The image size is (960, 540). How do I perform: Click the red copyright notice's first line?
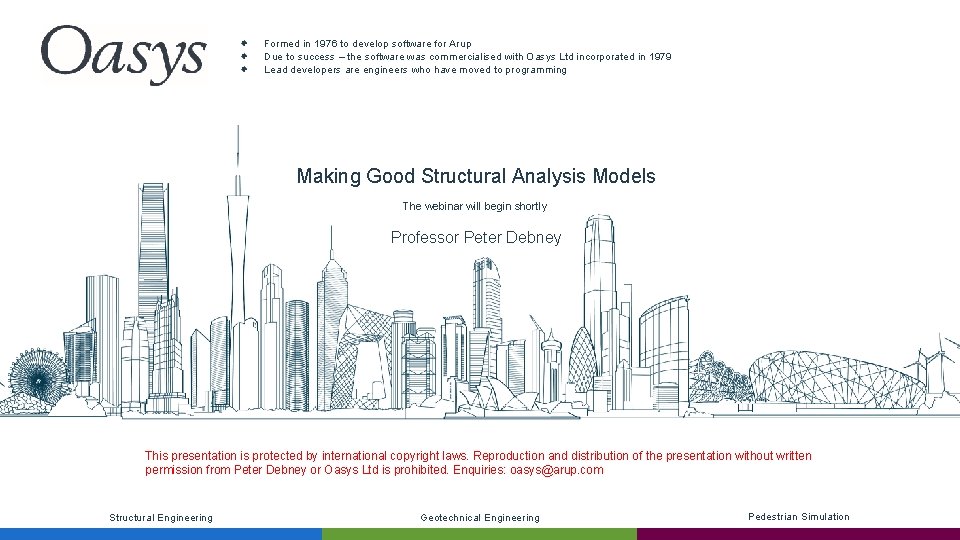pos(478,456)
